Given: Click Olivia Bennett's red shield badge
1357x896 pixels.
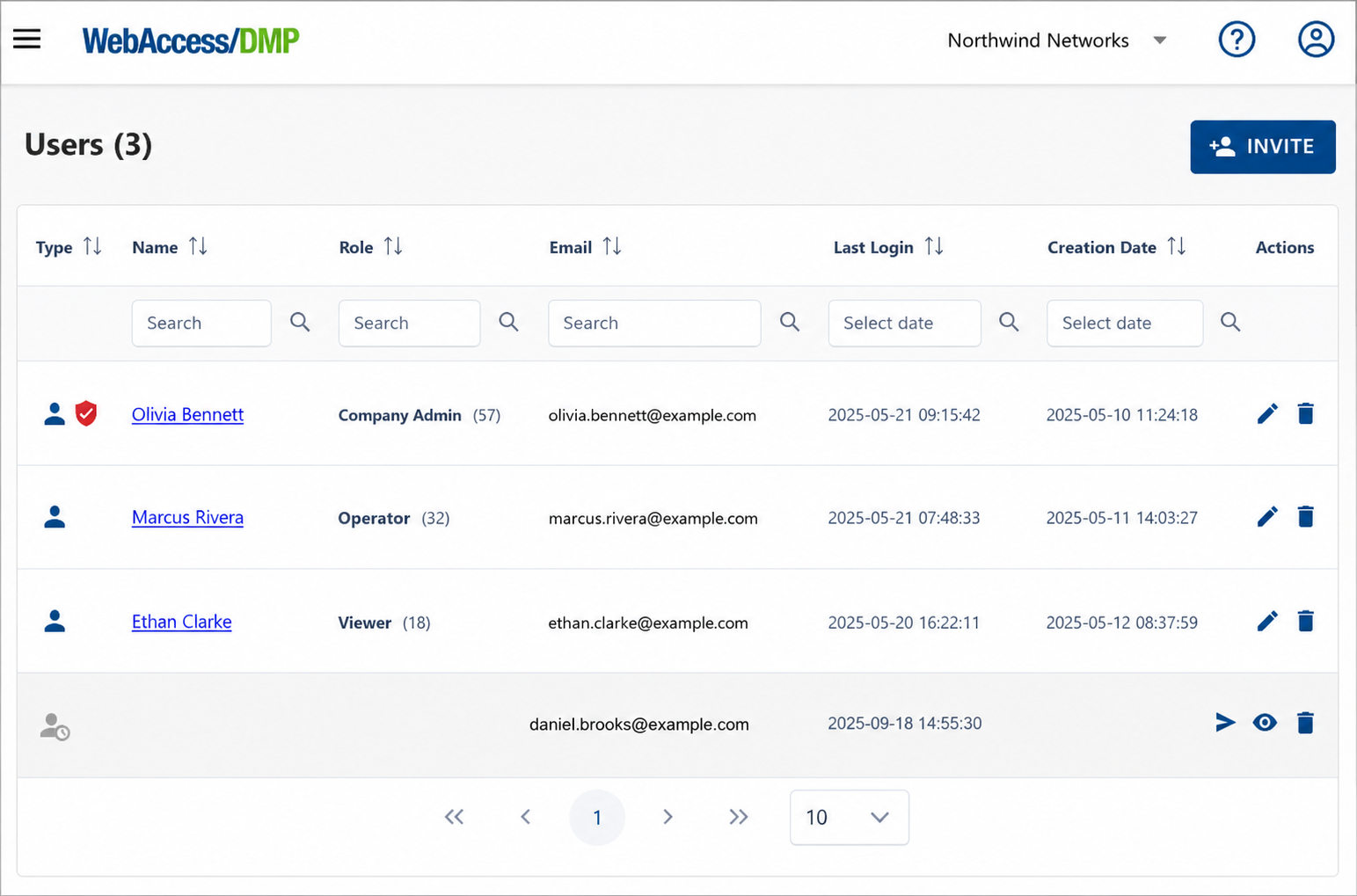Looking at the screenshot, I should pyautogui.click(x=86, y=413).
